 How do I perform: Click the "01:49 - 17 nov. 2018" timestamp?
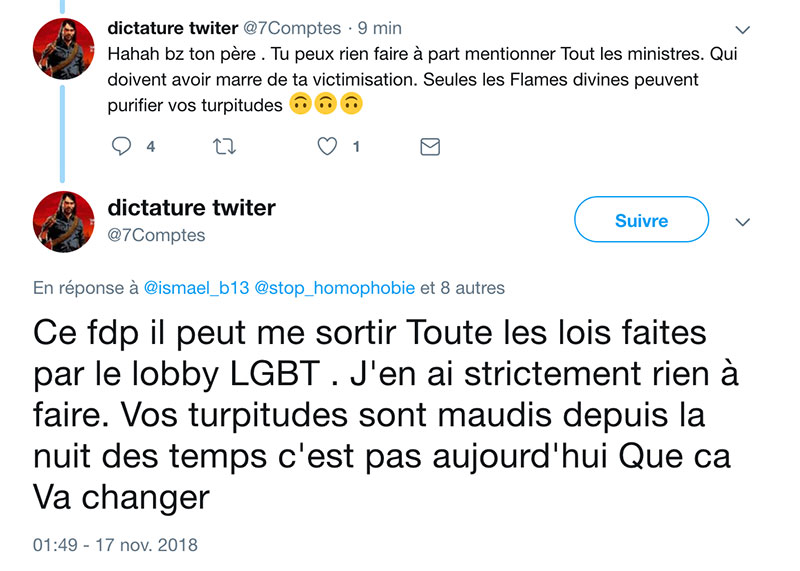pos(115,545)
